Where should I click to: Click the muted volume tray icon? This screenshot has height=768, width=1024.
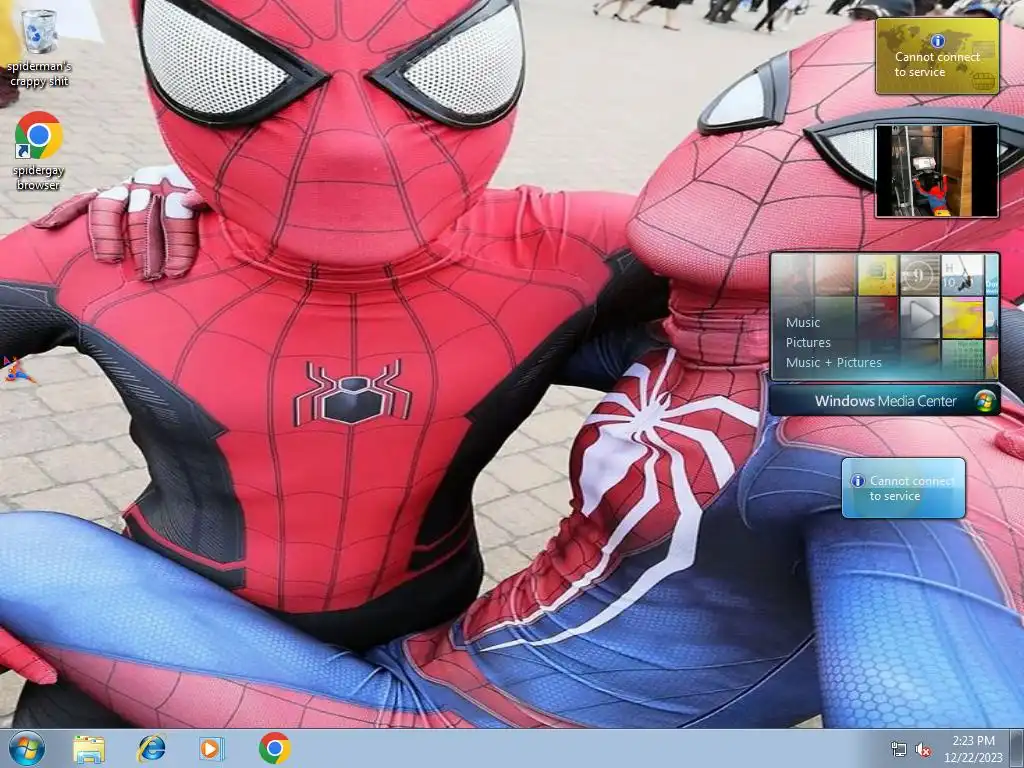pyautogui.click(x=923, y=750)
